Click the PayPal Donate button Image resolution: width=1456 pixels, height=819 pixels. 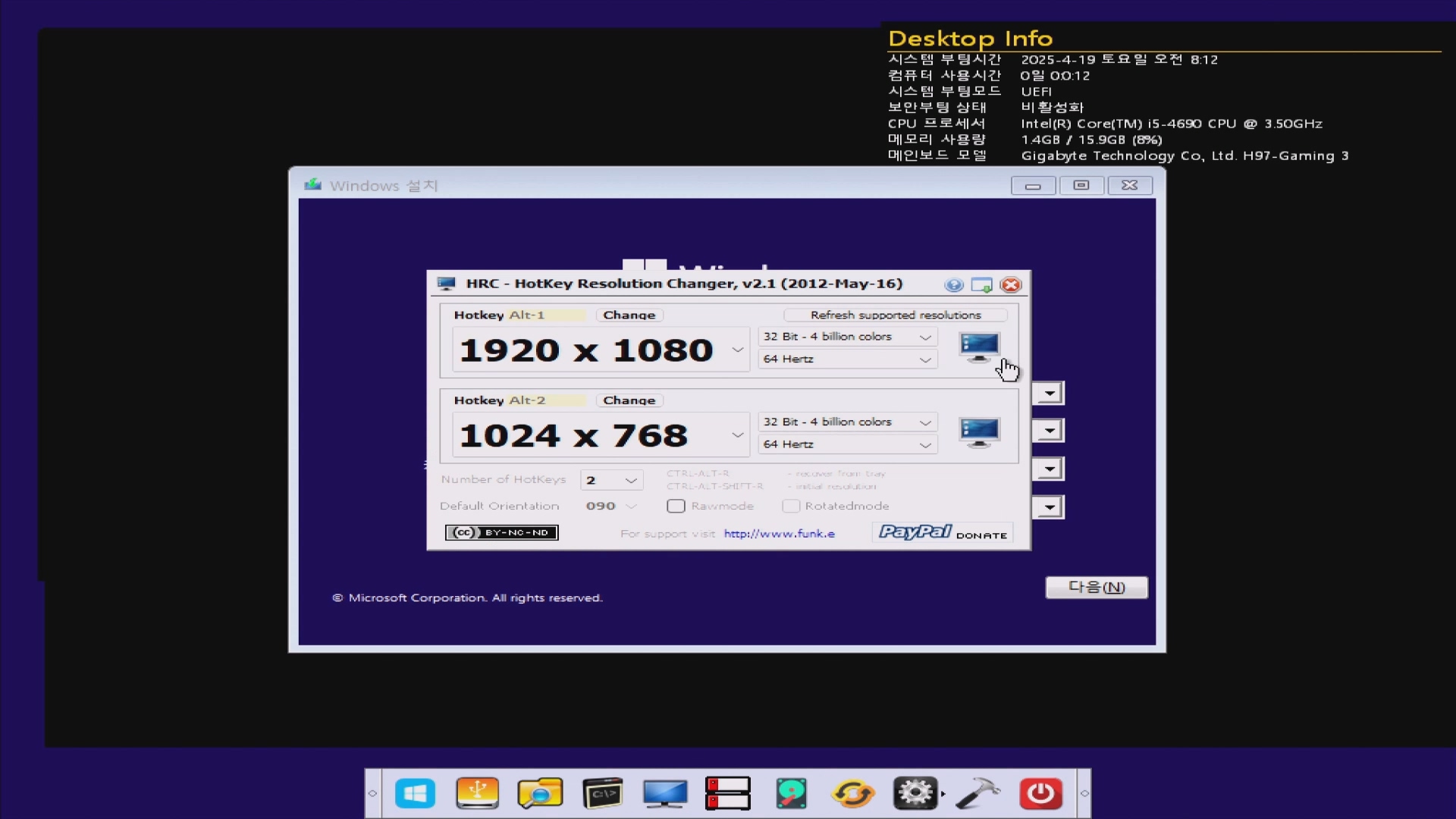943,533
